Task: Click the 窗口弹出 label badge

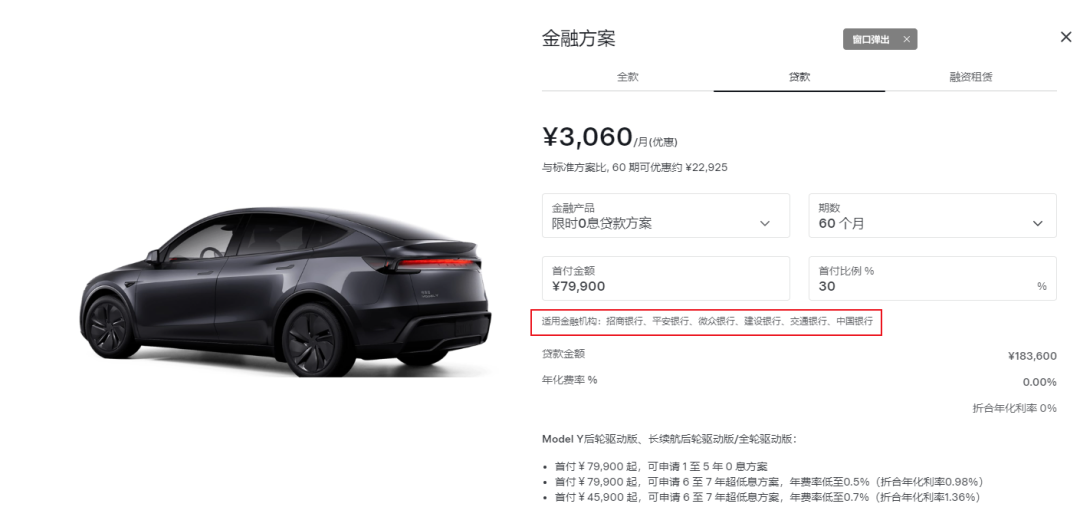Action: (x=880, y=39)
